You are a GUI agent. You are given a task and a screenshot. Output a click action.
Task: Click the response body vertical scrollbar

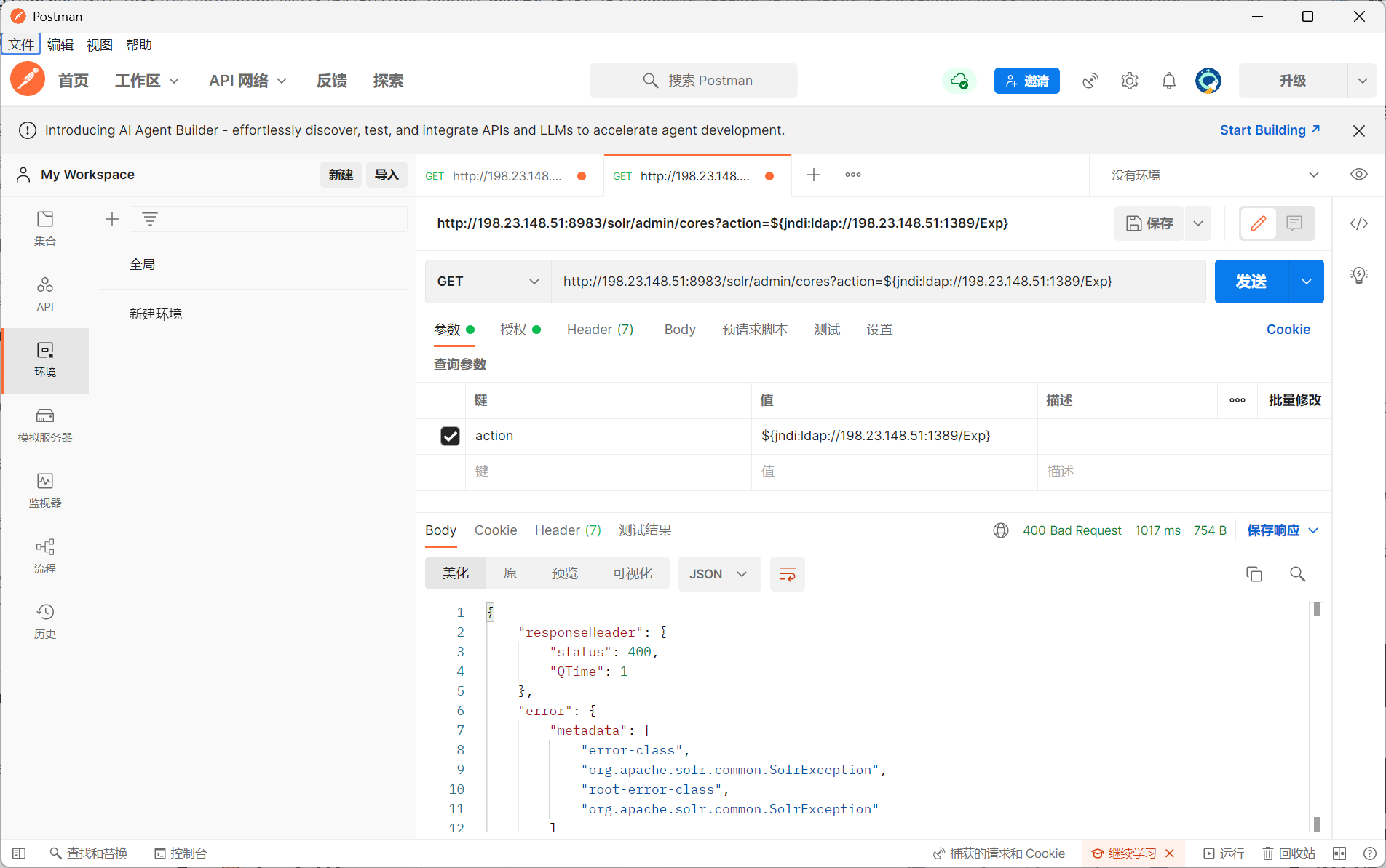pyautogui.click(x=1316, y=717)
